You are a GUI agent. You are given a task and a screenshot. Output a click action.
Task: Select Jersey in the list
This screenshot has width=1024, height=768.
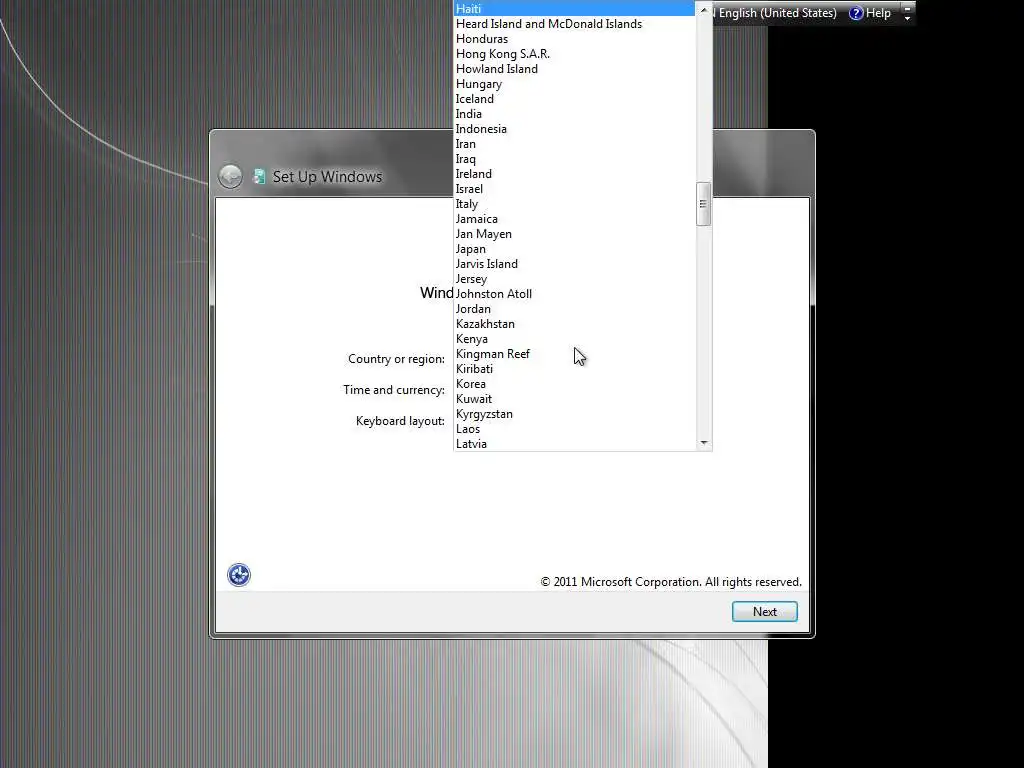click(x=574, y=279)
